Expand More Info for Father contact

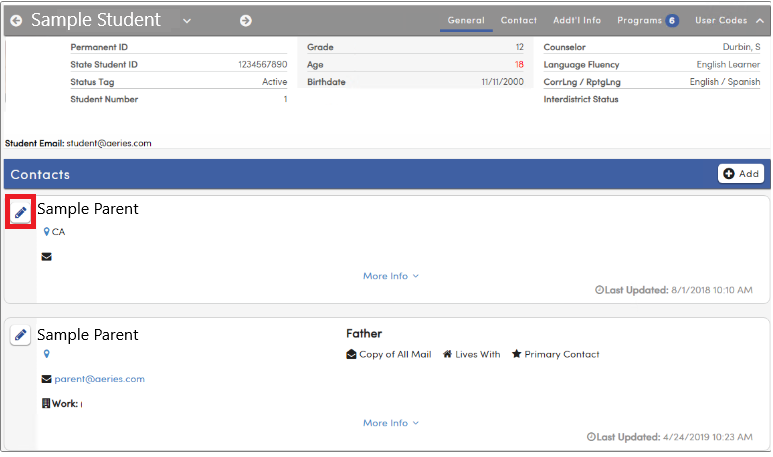tap(391, 423)
